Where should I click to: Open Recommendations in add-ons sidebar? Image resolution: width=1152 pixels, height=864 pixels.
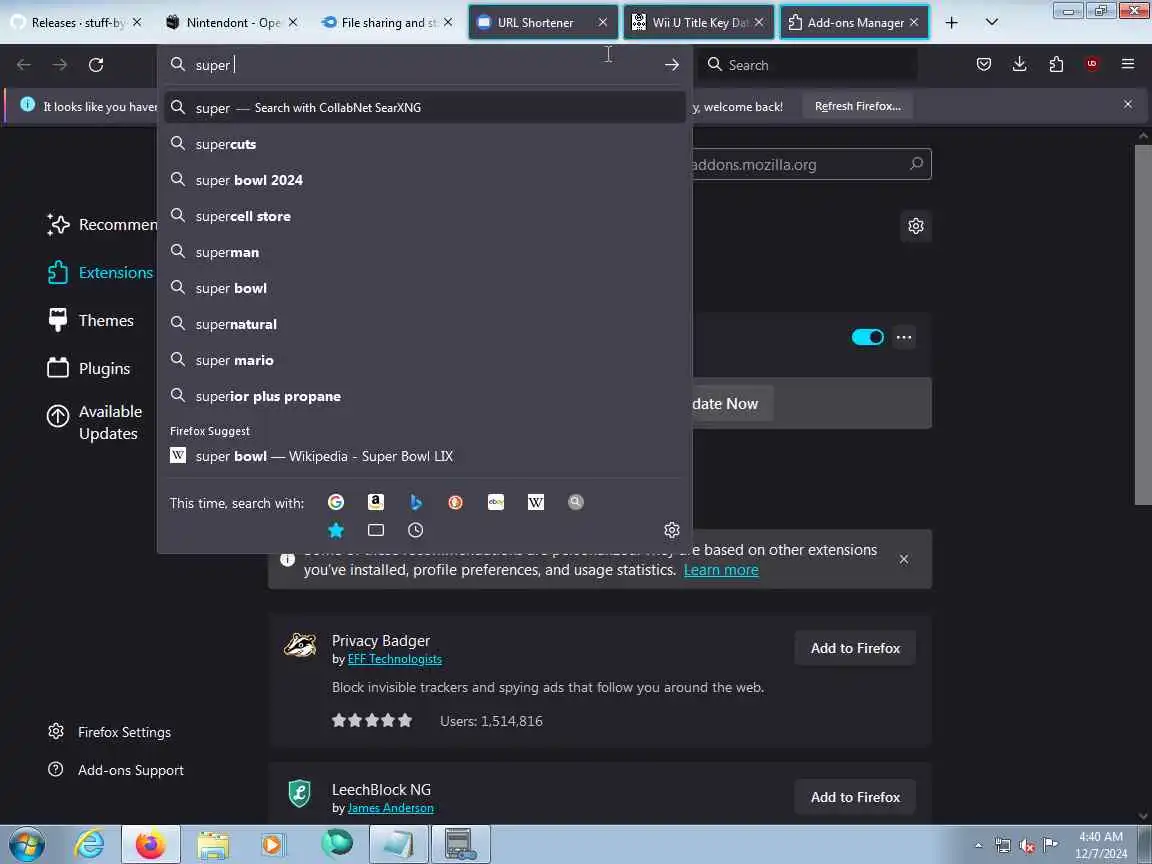pos(101,225)
